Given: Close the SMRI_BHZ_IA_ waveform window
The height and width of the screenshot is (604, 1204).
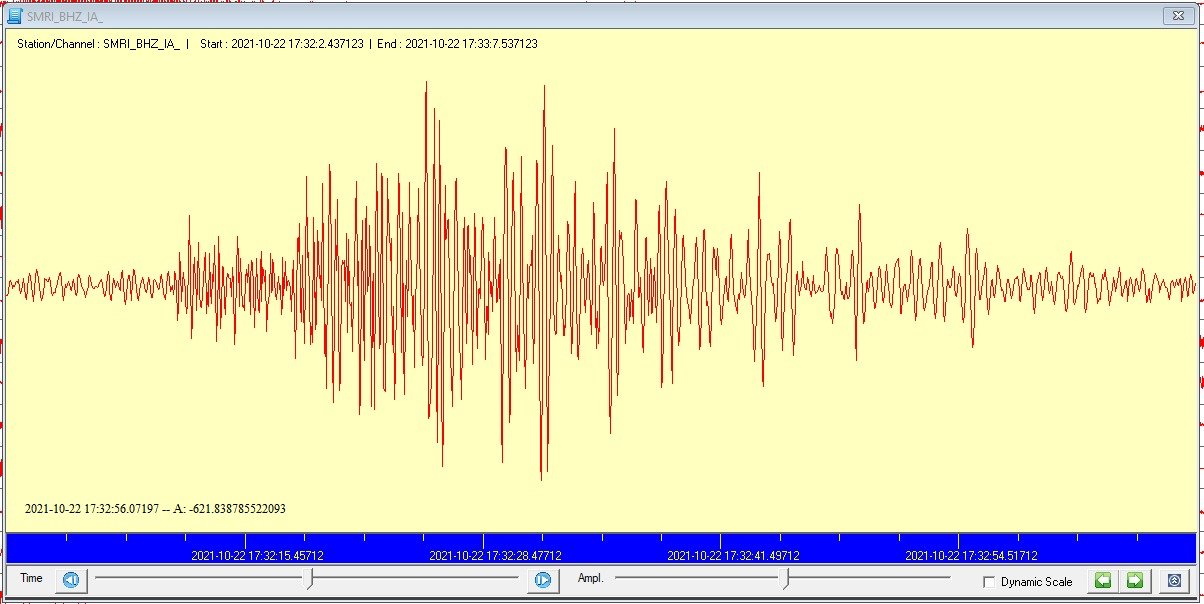Looking at the screenshot, I should tap(1175, 16).
